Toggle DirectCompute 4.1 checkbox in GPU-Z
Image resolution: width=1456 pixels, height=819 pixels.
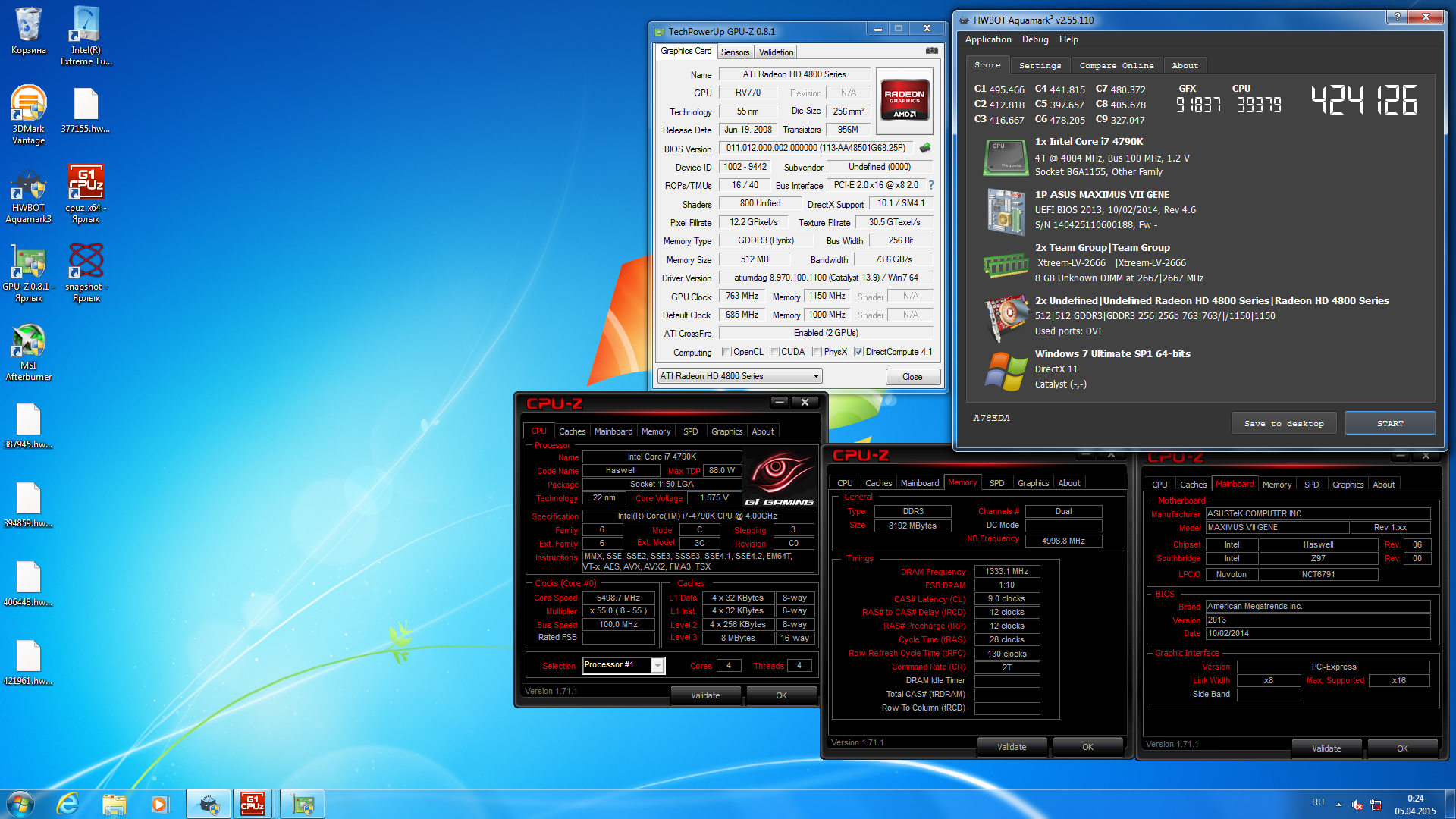coord(858,352)
